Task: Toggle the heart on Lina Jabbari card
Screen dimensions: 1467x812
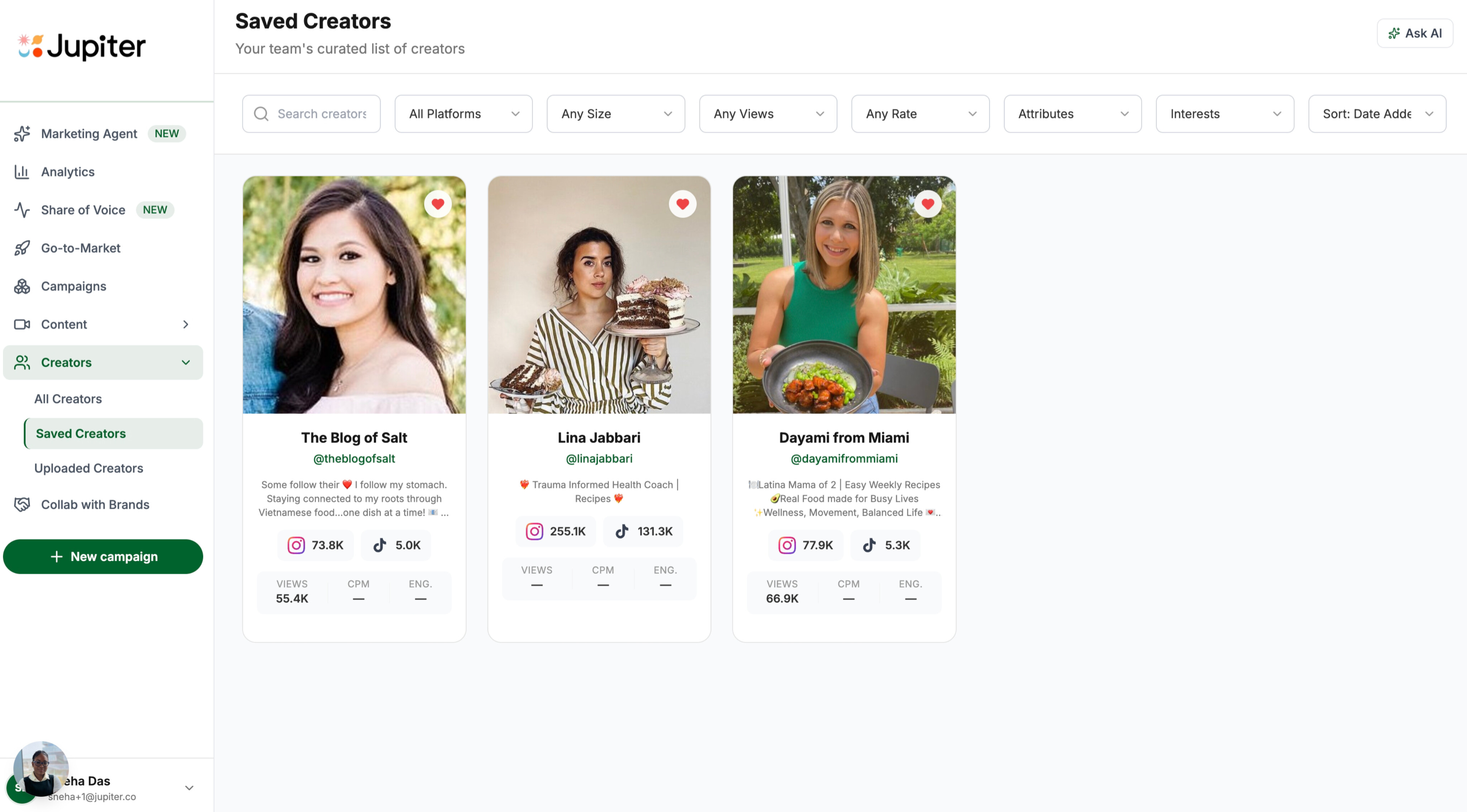Action: click(682, 204)
